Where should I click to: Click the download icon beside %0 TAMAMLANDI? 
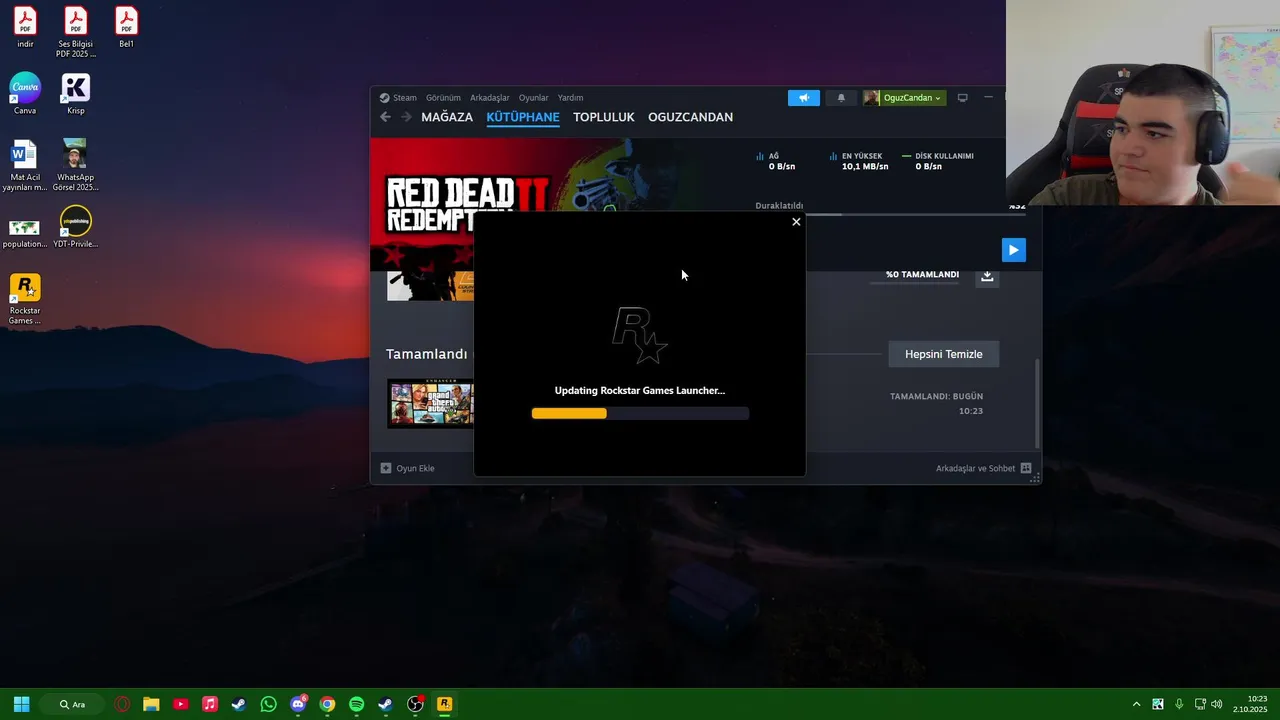[x=987, y=276]
